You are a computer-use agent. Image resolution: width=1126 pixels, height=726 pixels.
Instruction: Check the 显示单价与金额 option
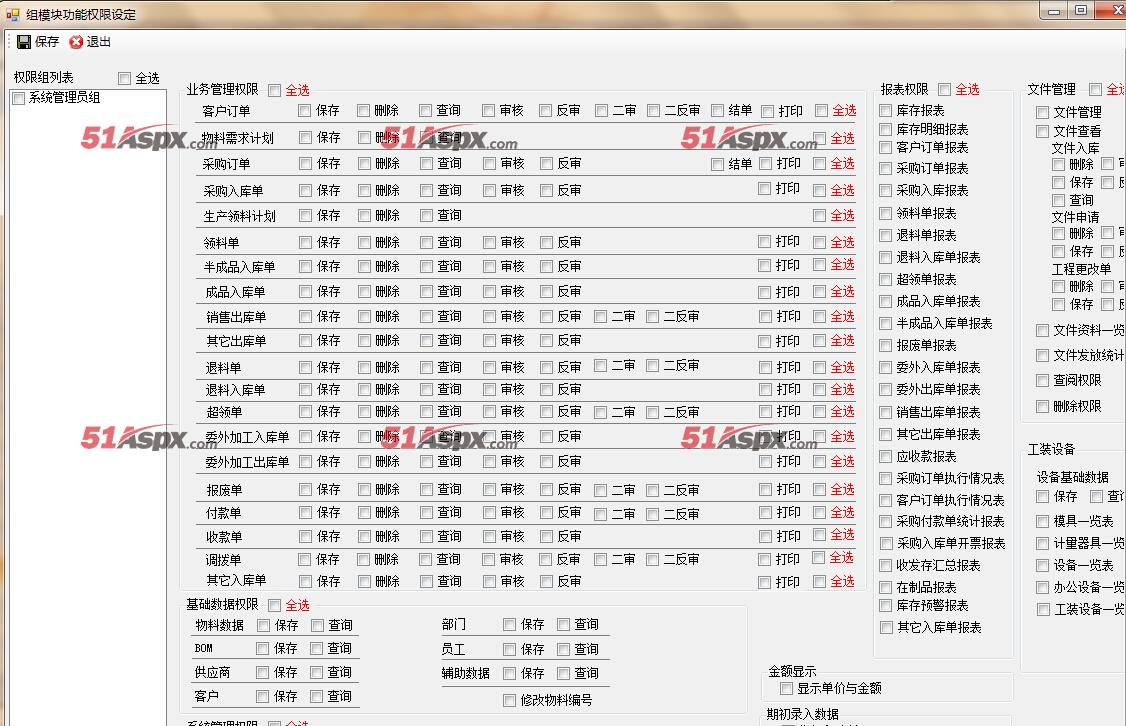(786, 689)
